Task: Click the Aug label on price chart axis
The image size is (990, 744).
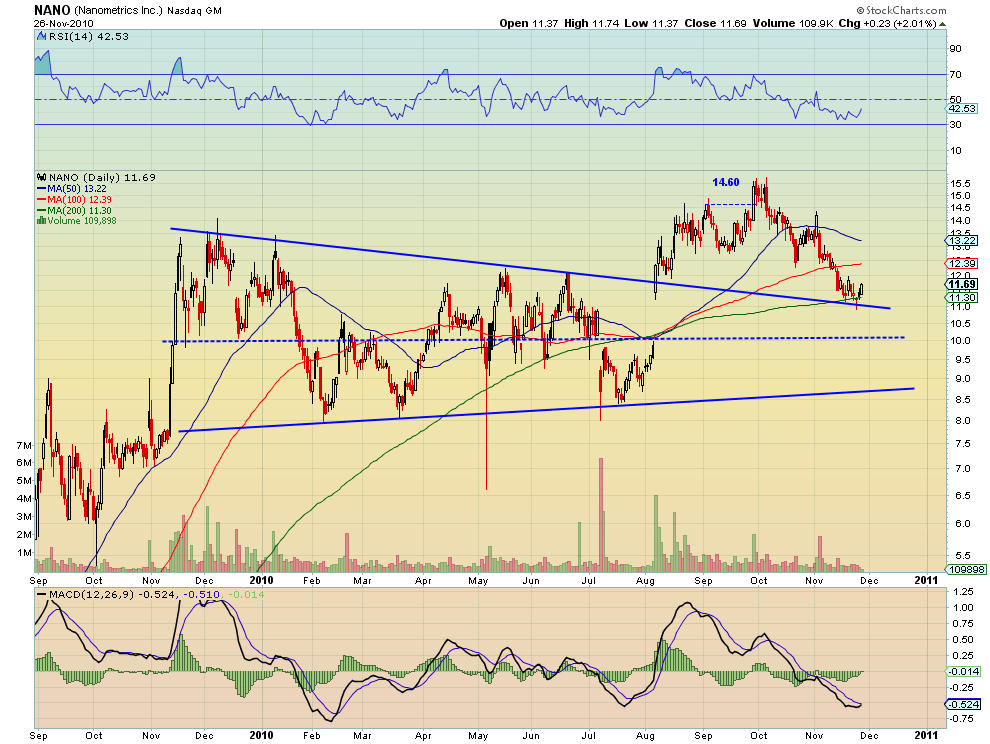Action: (x=645, y=580)
